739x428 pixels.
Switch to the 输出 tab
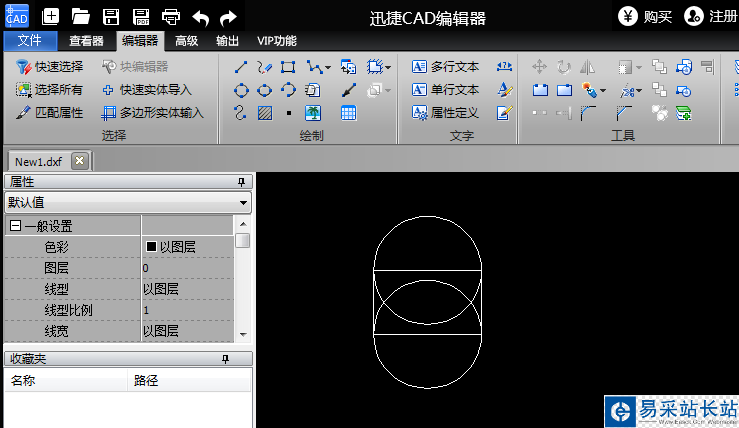pos(227,41)
